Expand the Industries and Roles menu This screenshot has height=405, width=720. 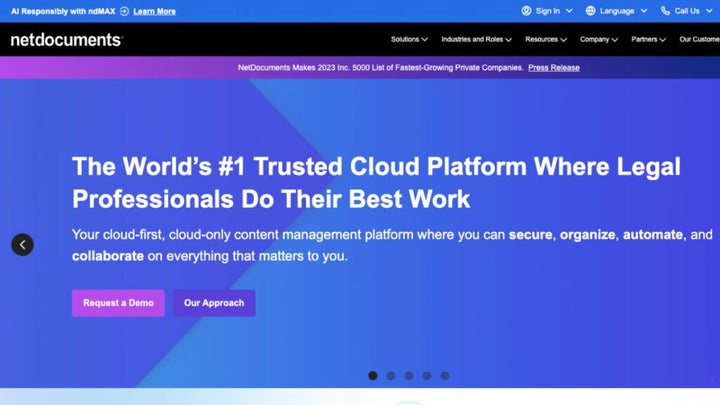click(477, 40)
